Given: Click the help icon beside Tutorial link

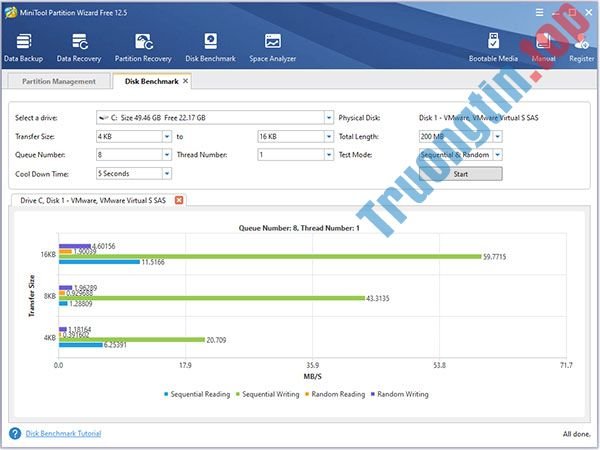Looking at the screenshot, I should [x=15, y=433].
